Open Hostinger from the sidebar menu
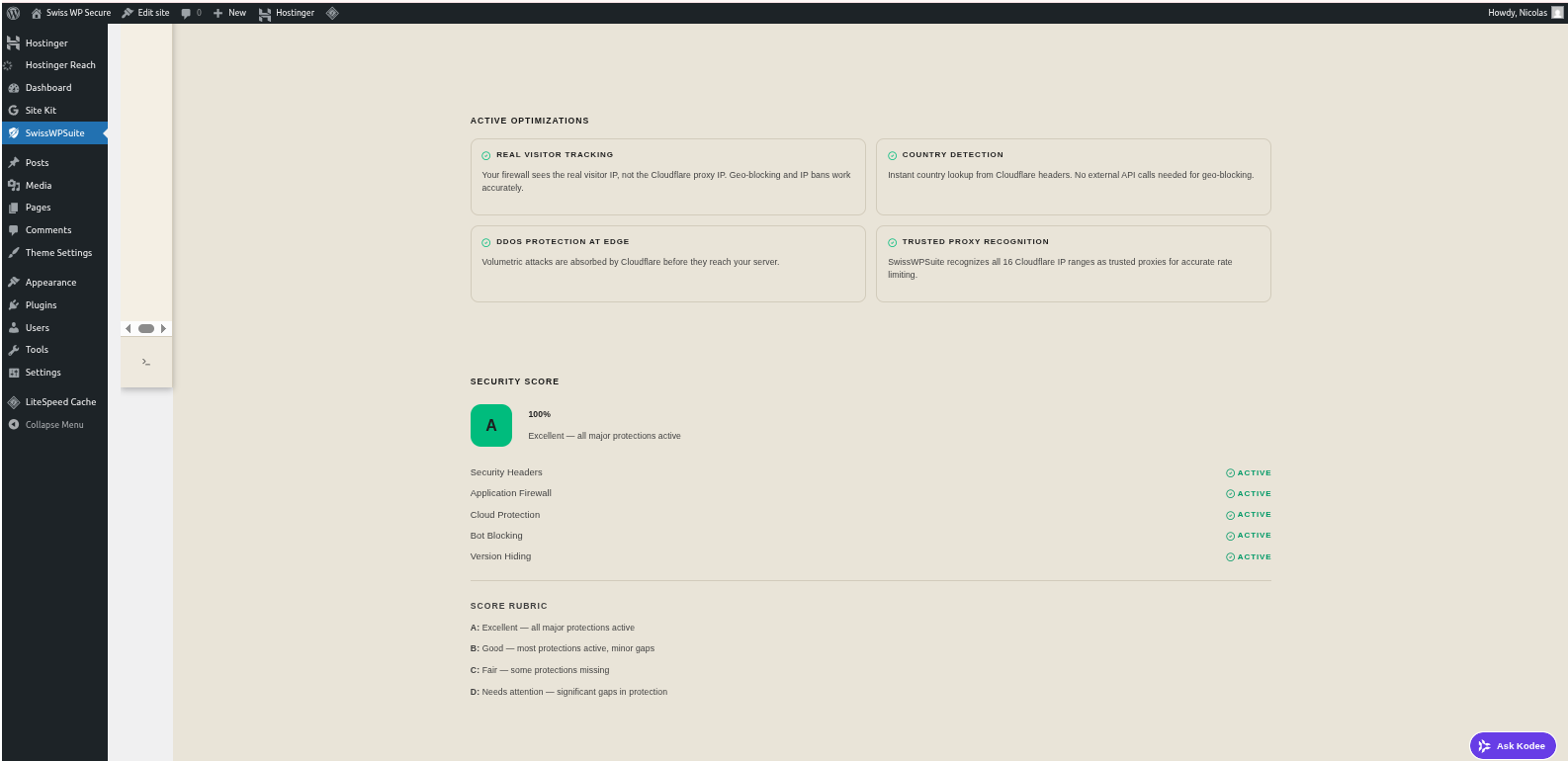This screenshot has height=761, width=1568. tap(46, 43)
